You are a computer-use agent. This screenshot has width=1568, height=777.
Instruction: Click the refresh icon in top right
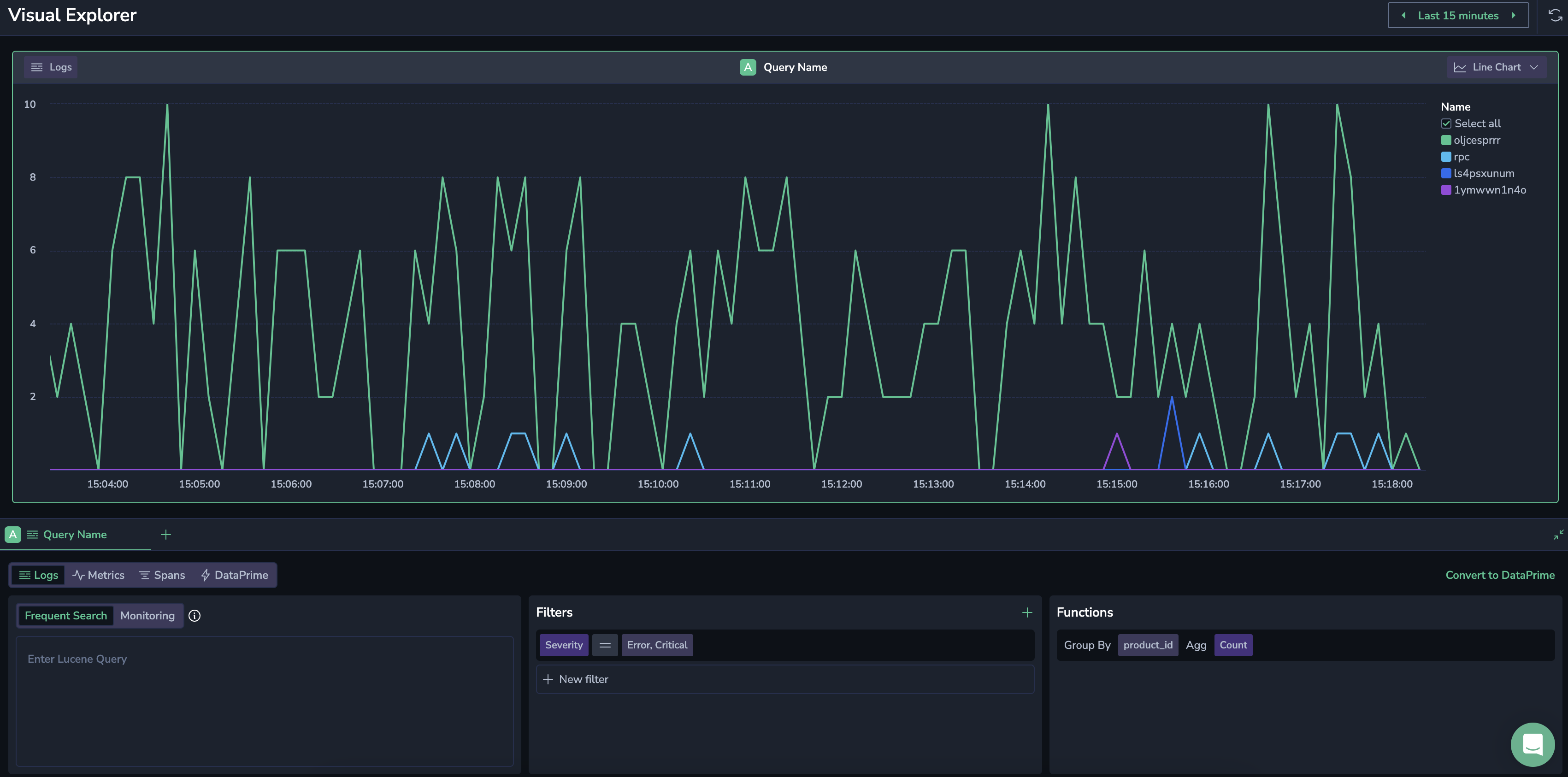pos(1555,15)
